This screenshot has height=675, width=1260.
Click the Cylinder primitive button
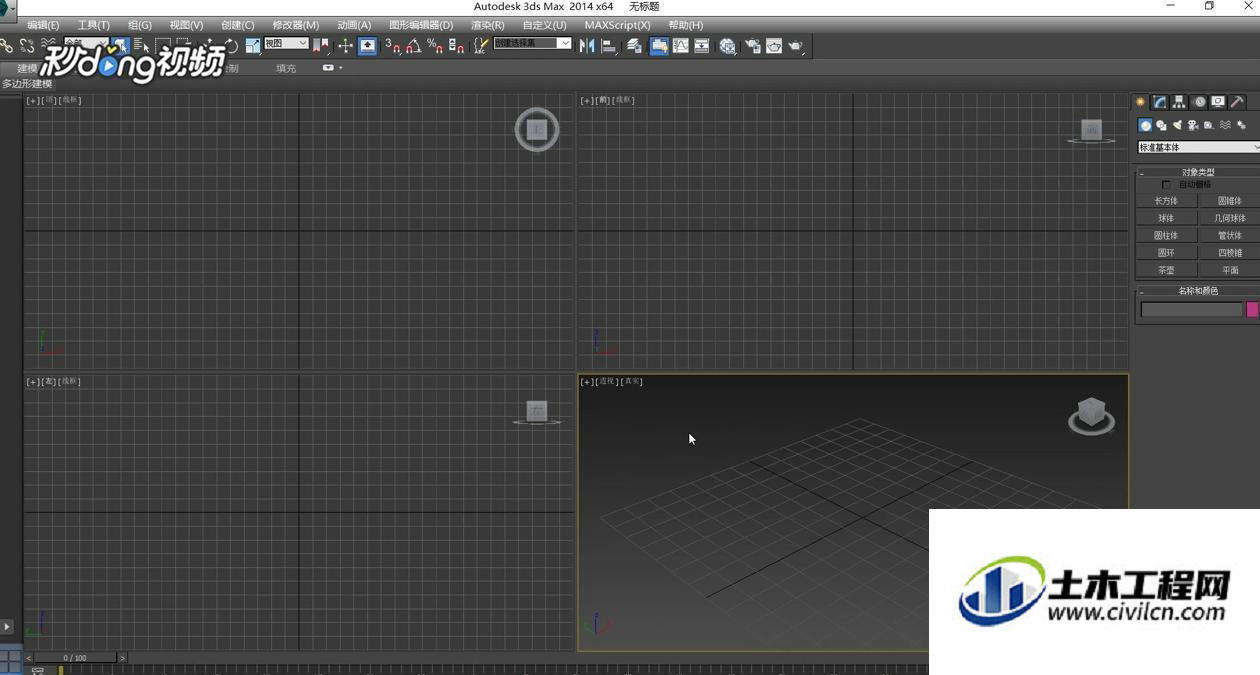[x=1166, y=236]
